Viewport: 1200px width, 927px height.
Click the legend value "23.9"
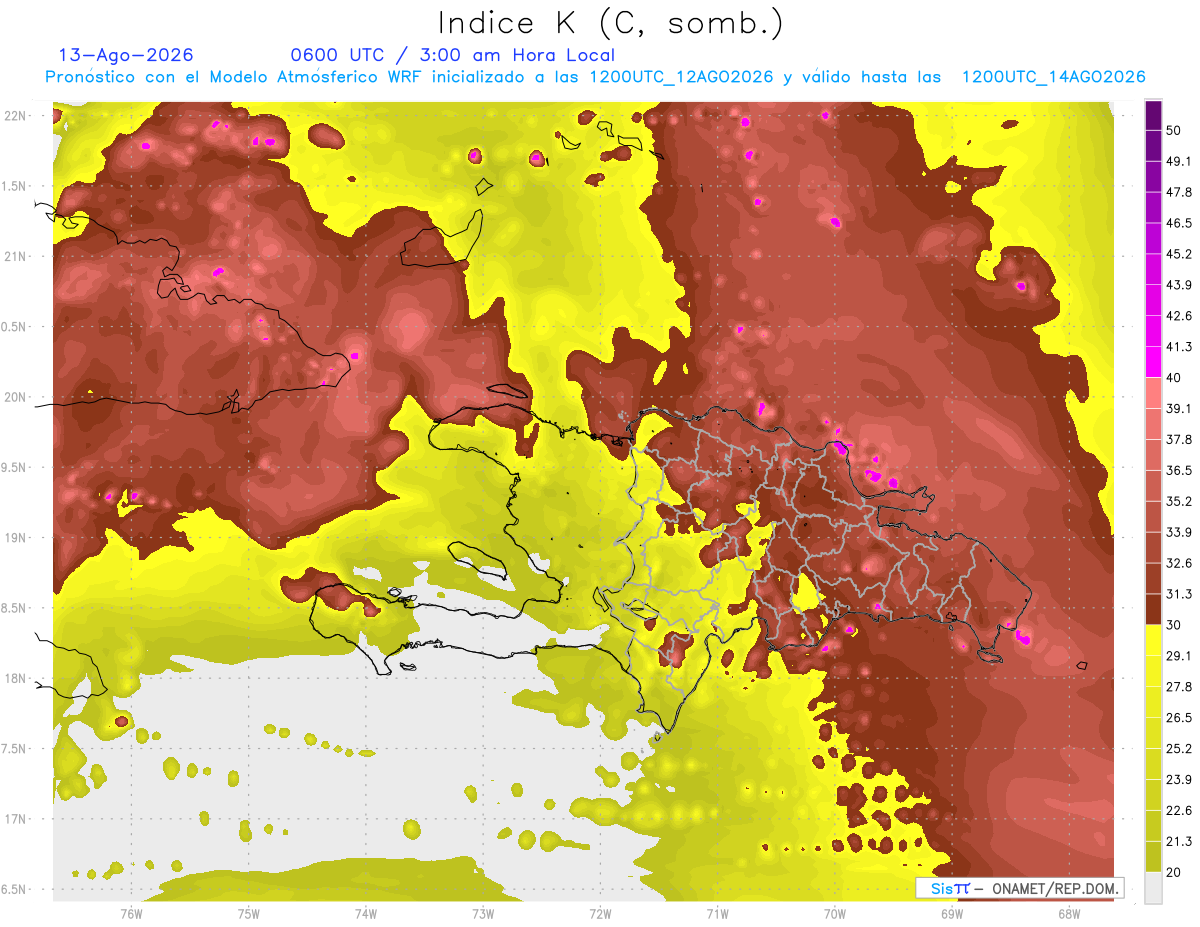(1179, 780)
